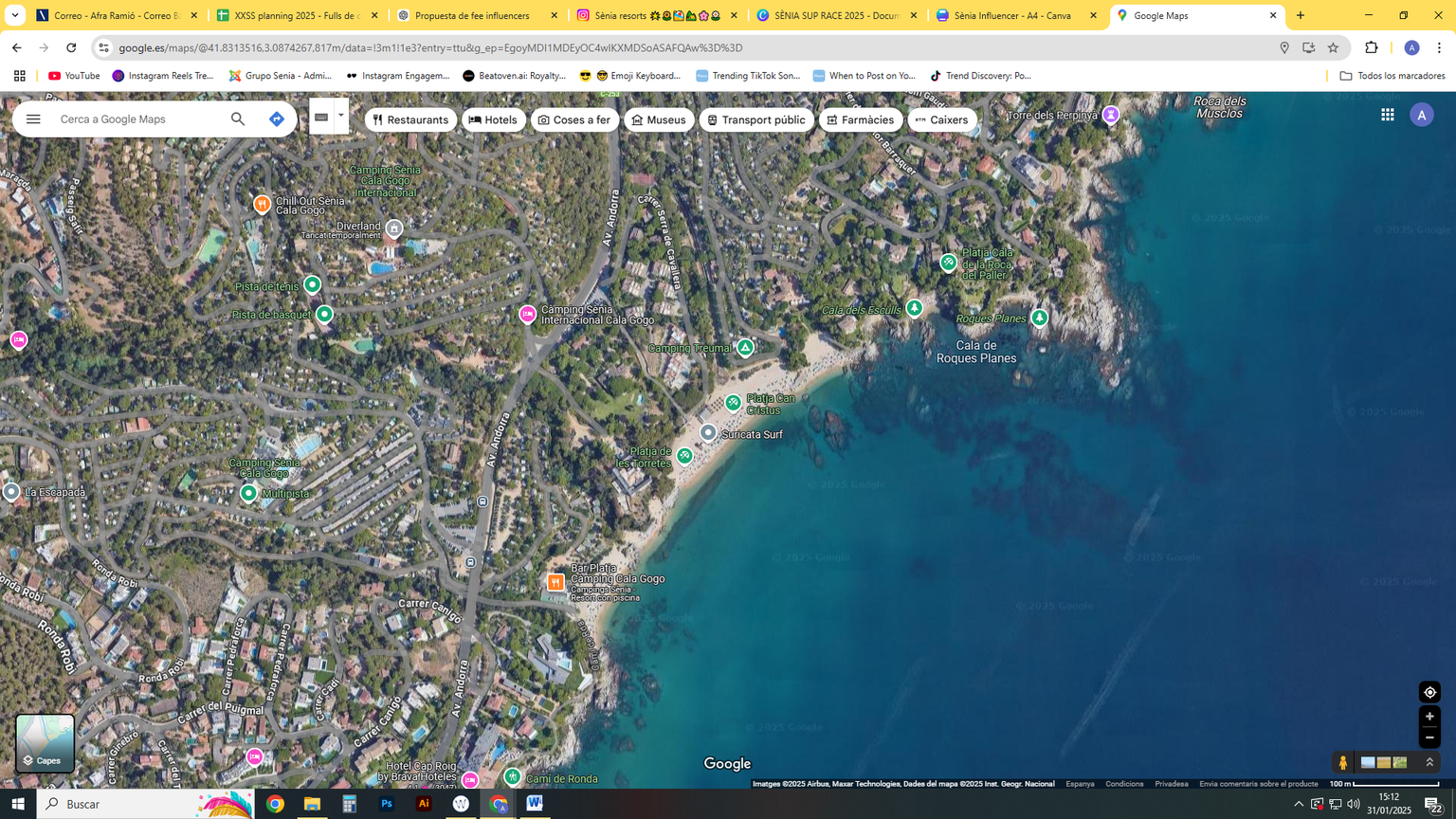Image resolution: width=1456 pixels, height=819 pixels.
Task: Open the input tools dropdown arrow
Action: coord(341,116)
